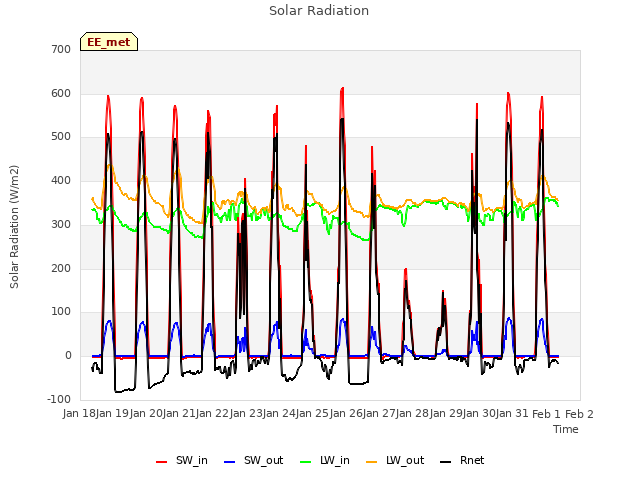Click the 300 y-axis tick label
The width and height of the screenshot is (640, 480).
pyautogui.click(x=61, y=224)
